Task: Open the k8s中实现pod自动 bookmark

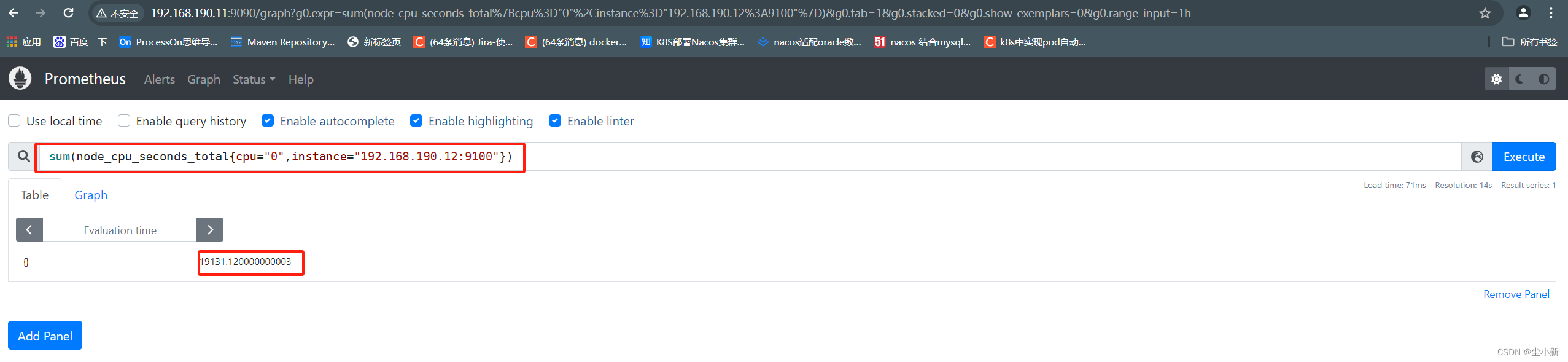Action: click(x=1034, y=42)
